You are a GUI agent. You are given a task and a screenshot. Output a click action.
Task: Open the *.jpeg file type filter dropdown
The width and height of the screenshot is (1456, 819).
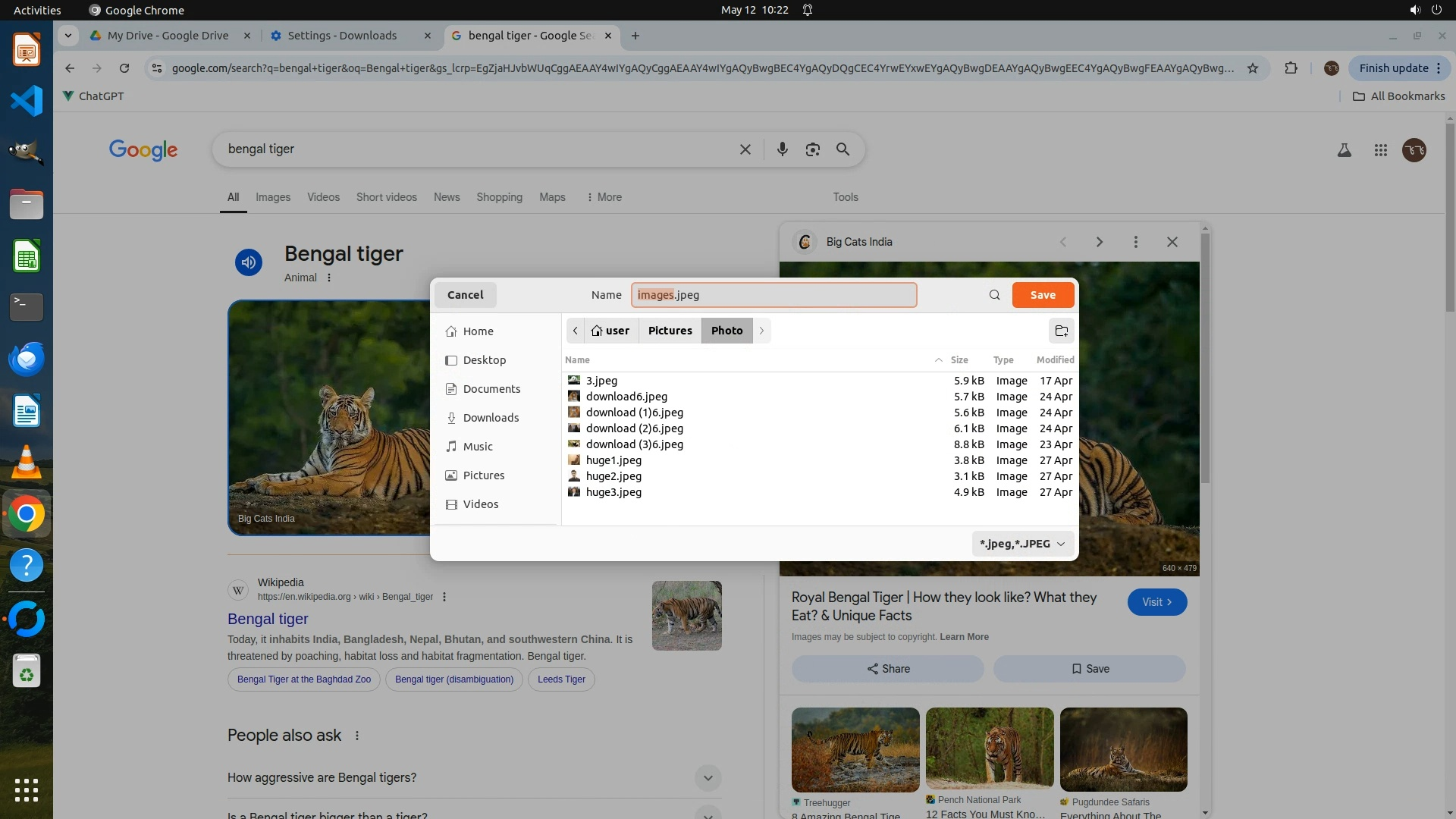tap(1021, 544)
